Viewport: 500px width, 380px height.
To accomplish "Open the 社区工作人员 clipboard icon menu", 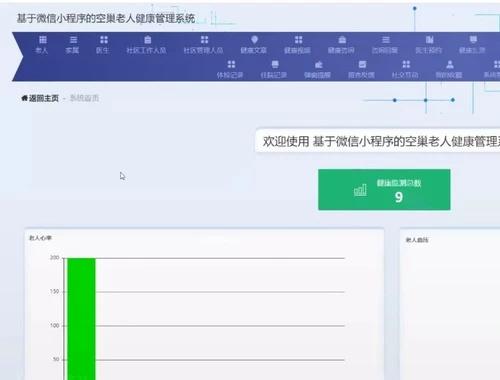I will [147, 40].
